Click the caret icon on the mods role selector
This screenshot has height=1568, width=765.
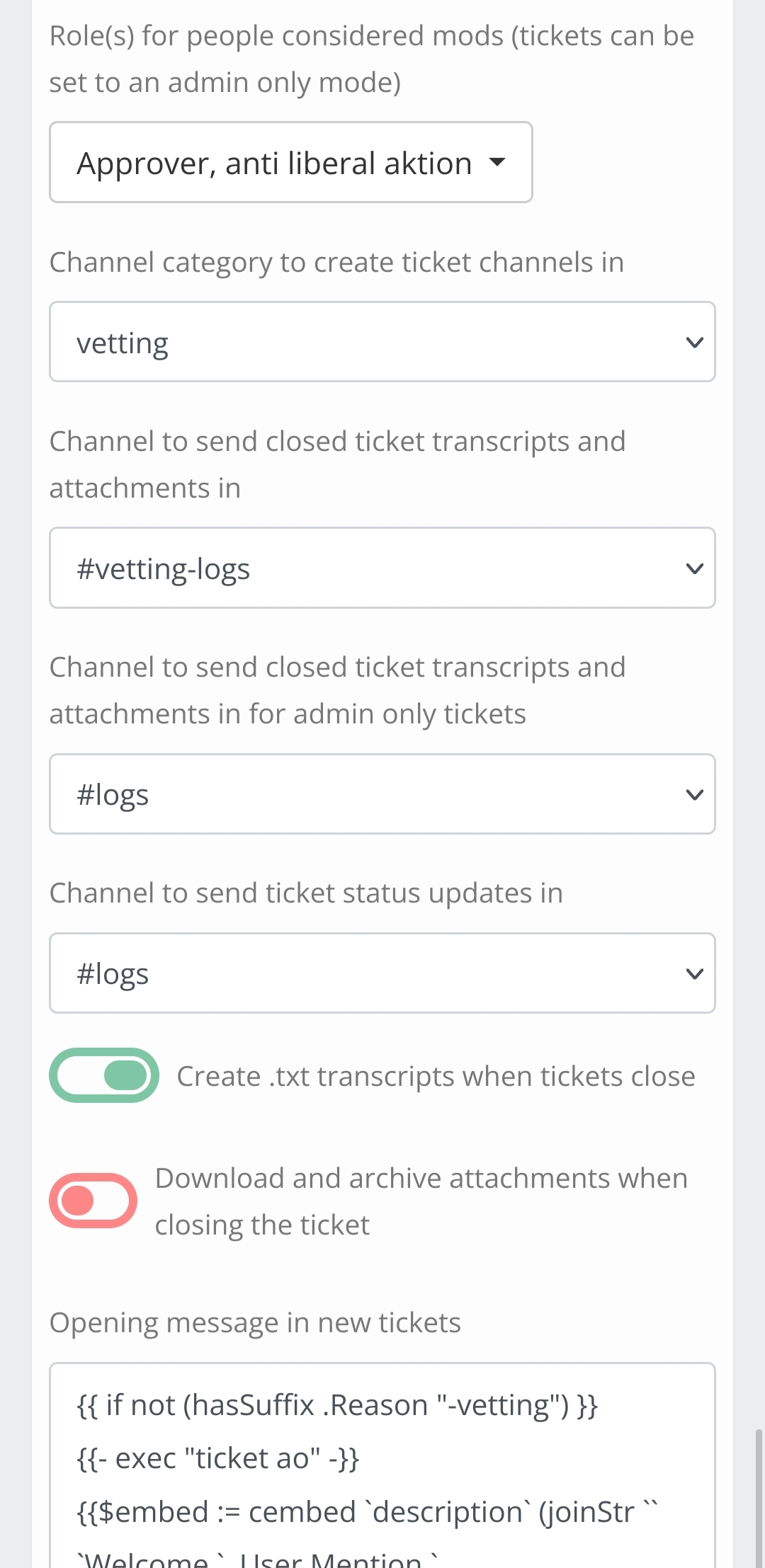click(497, 163)
